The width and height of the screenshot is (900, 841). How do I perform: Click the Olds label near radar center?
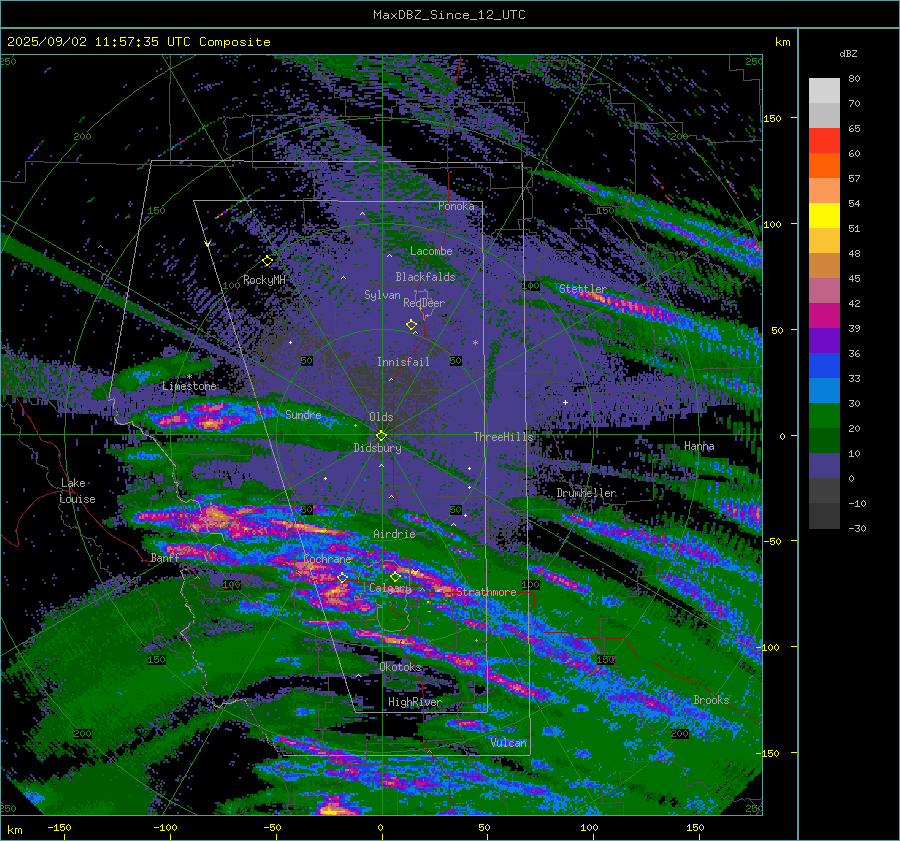click(x=381, y=417)
